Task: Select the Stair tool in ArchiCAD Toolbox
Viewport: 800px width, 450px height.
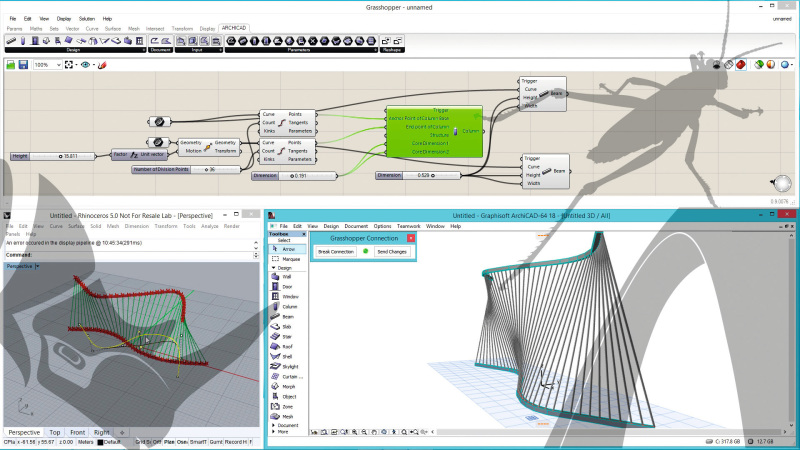Action: click(287, 337)
